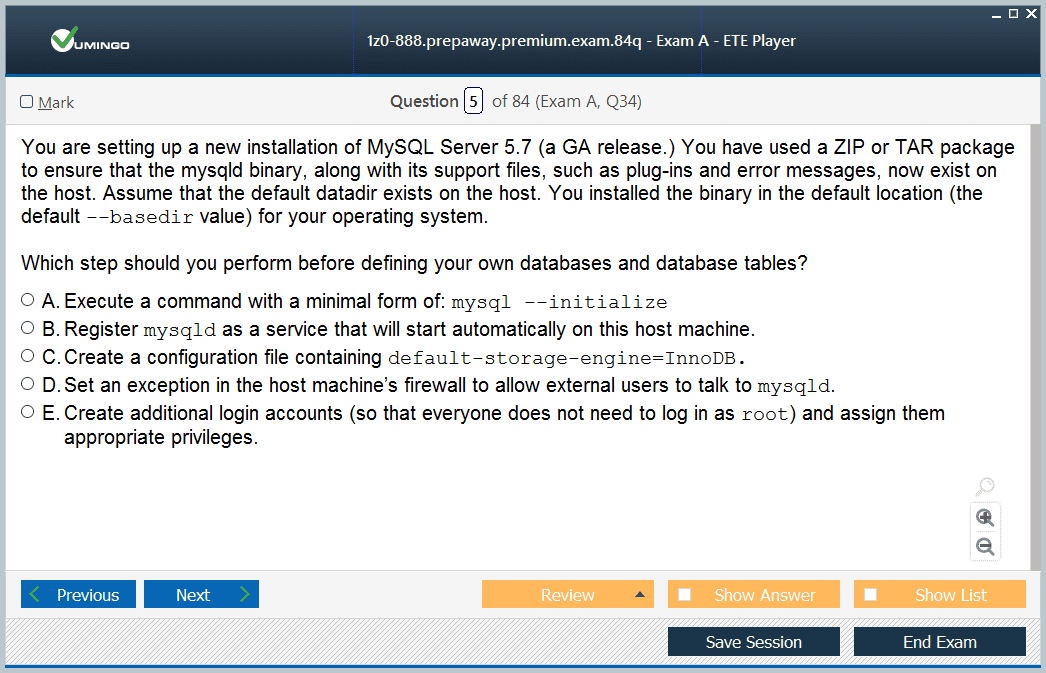Viewport: 1046px width, 673px height.
Task: Minimize the ETE Player window
Action: [996, 14]
